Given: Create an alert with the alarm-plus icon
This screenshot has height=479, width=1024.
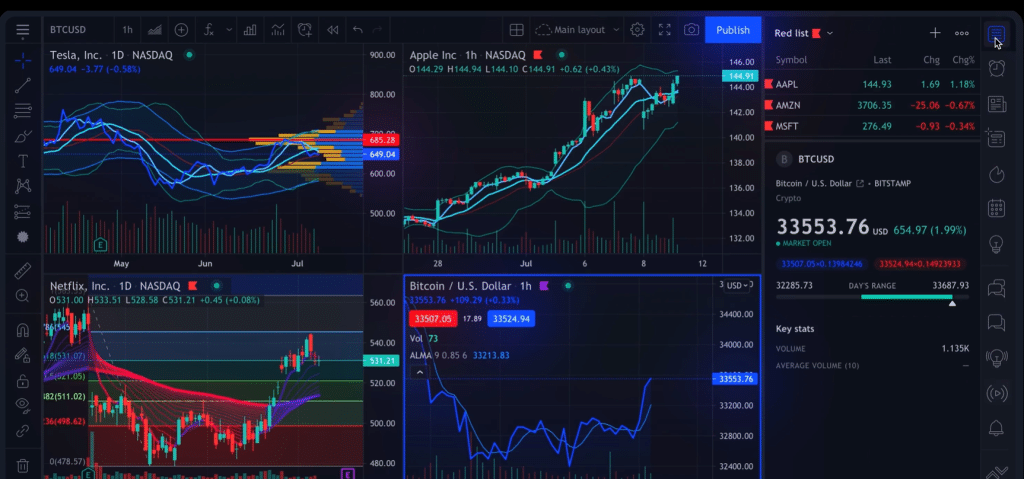Looking at the screenshot, I should (305, 30).
